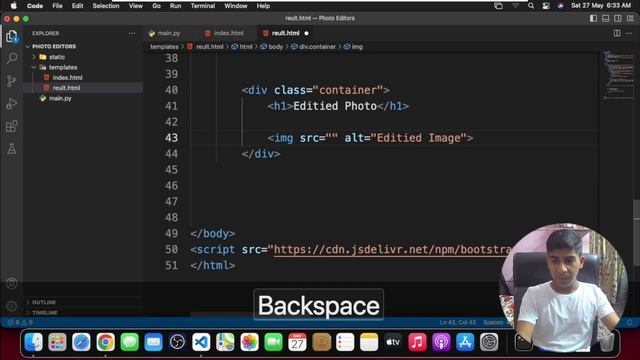Open App Store from the dock
The image size is (640, 360).
(x=465, y=342)
